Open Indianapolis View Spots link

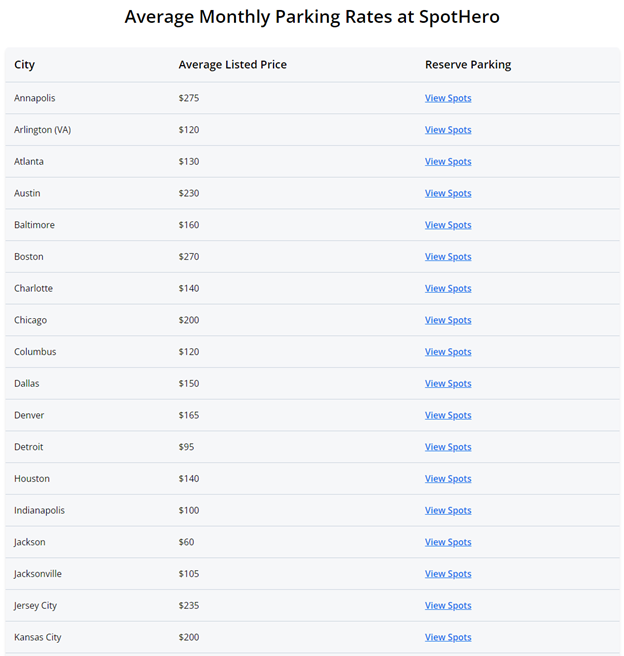[x=448, y=510]
